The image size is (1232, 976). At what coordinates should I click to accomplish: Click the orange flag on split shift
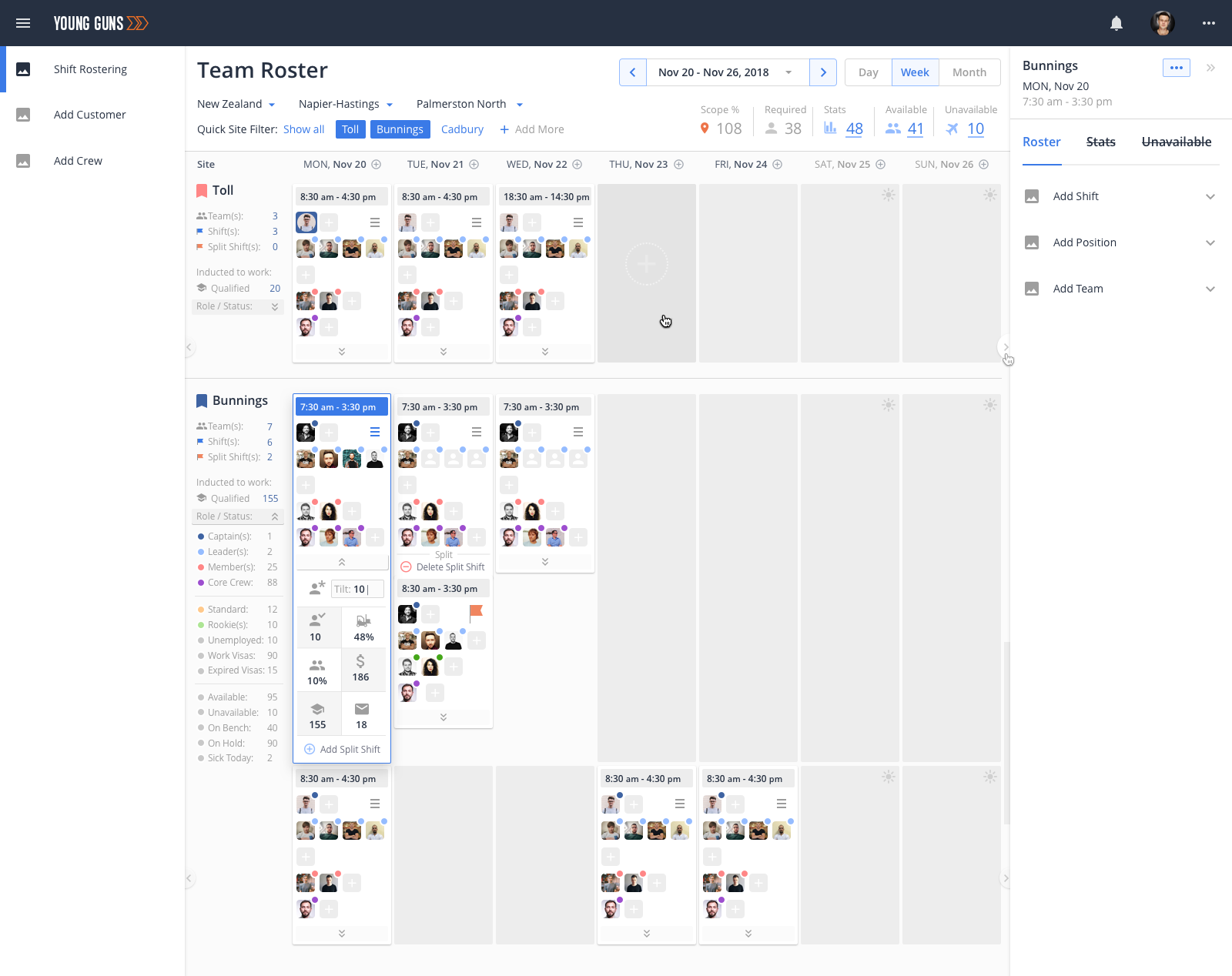coord(476,613)
